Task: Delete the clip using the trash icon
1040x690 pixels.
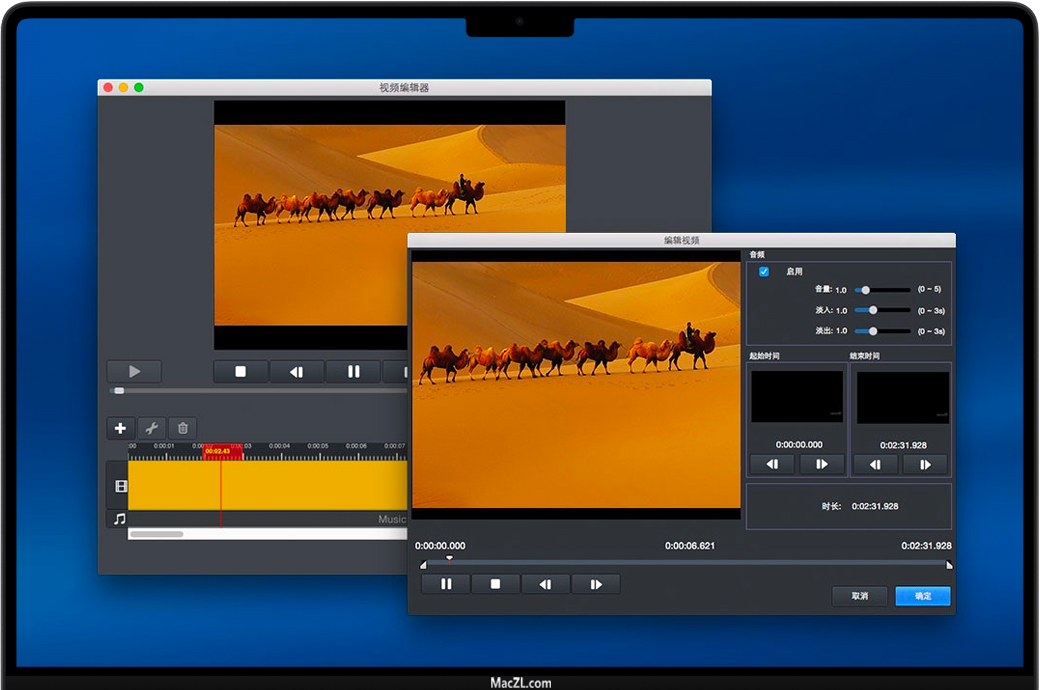Action: [182, 428]
